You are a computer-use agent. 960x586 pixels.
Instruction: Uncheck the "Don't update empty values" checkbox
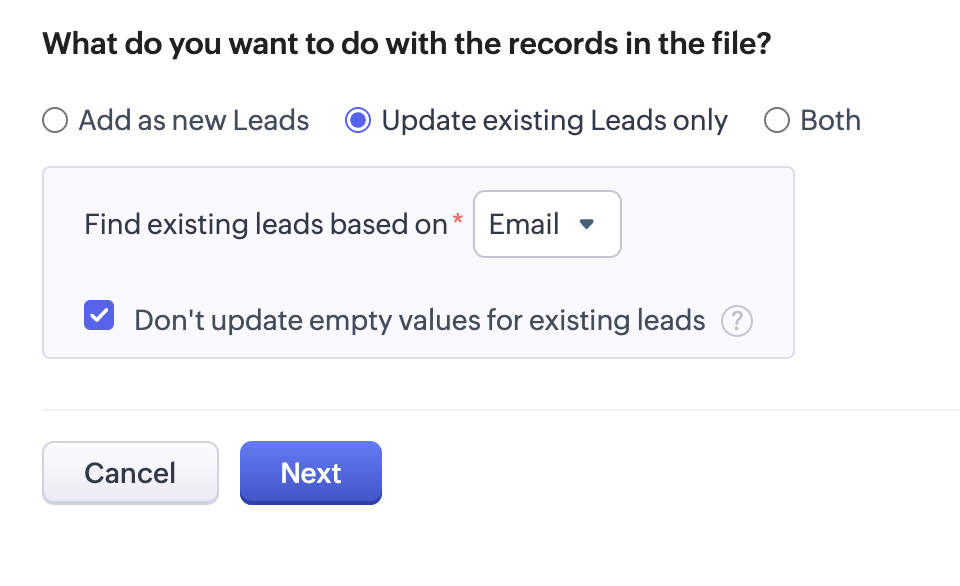click(99, 316)
